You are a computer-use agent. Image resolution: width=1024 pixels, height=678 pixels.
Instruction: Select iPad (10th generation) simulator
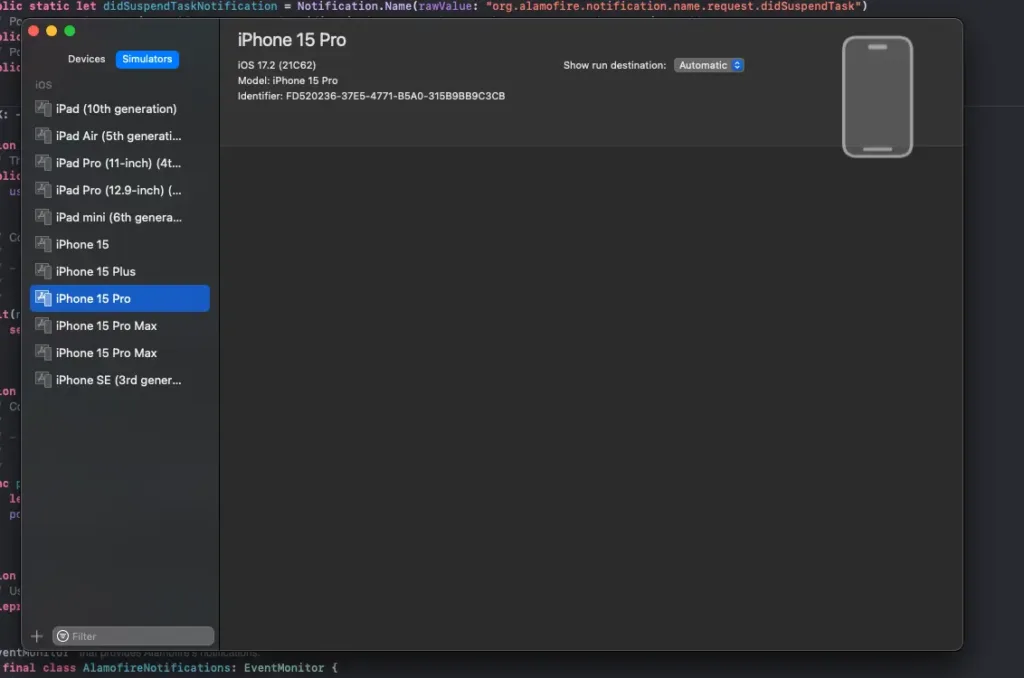[120, 108]
